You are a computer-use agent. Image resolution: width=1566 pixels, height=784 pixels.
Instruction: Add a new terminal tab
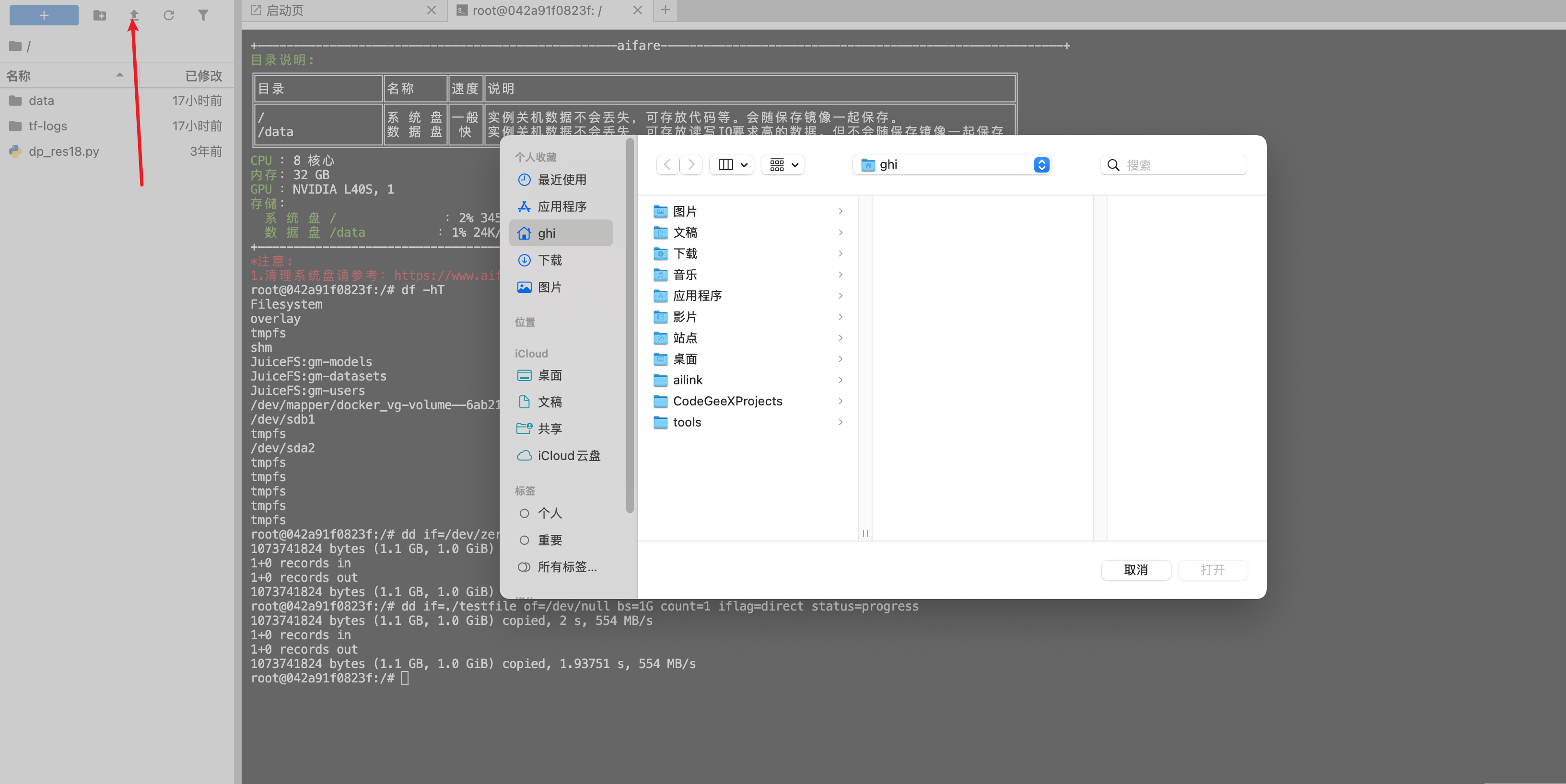(x=666, y=11)
